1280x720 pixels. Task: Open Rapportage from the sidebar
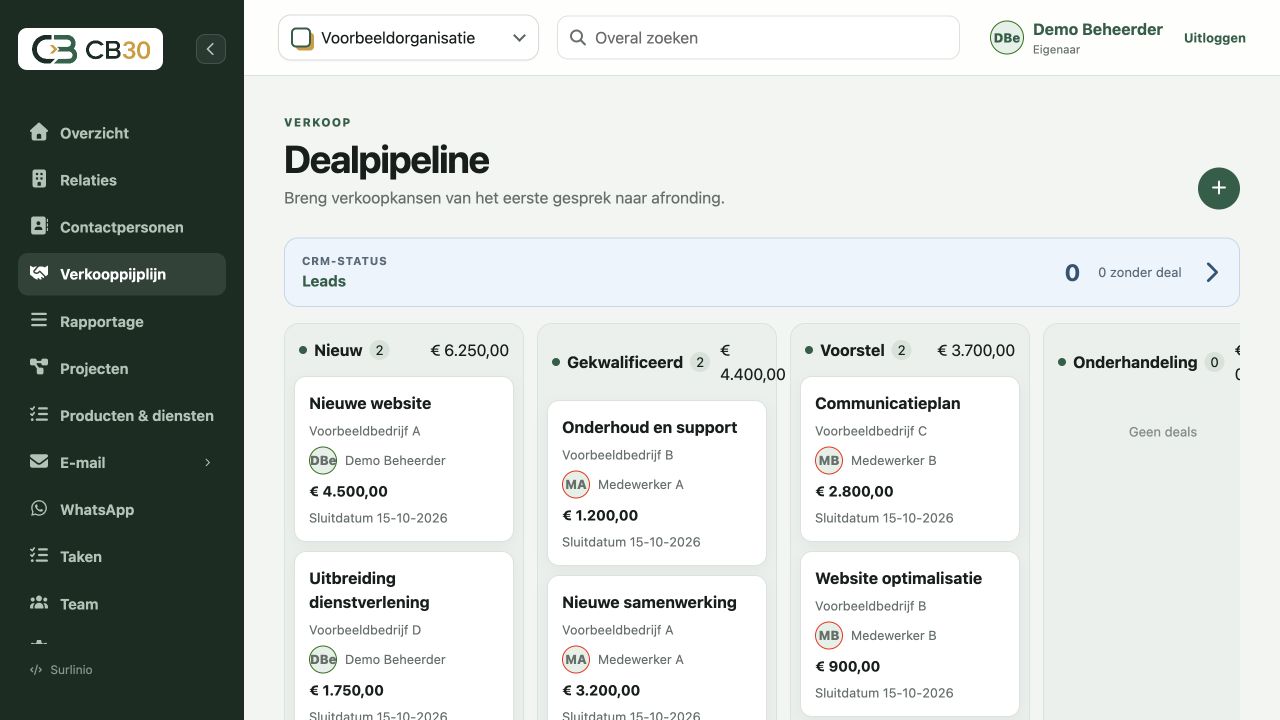[x=122, y=321]
